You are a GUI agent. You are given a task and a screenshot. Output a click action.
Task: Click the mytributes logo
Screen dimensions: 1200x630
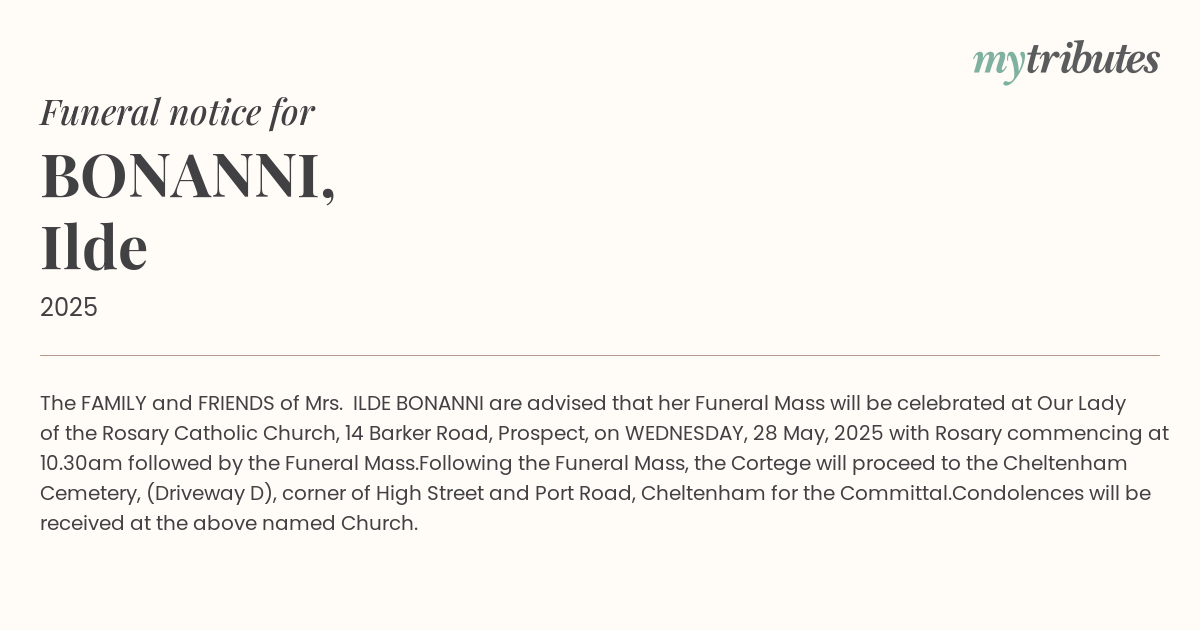(x=1066, y=61)
